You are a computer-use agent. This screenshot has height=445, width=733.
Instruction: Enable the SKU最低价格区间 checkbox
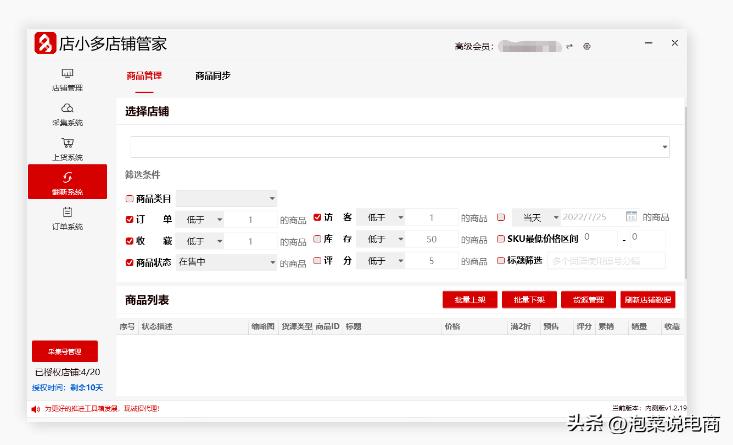tap(501, 238)
